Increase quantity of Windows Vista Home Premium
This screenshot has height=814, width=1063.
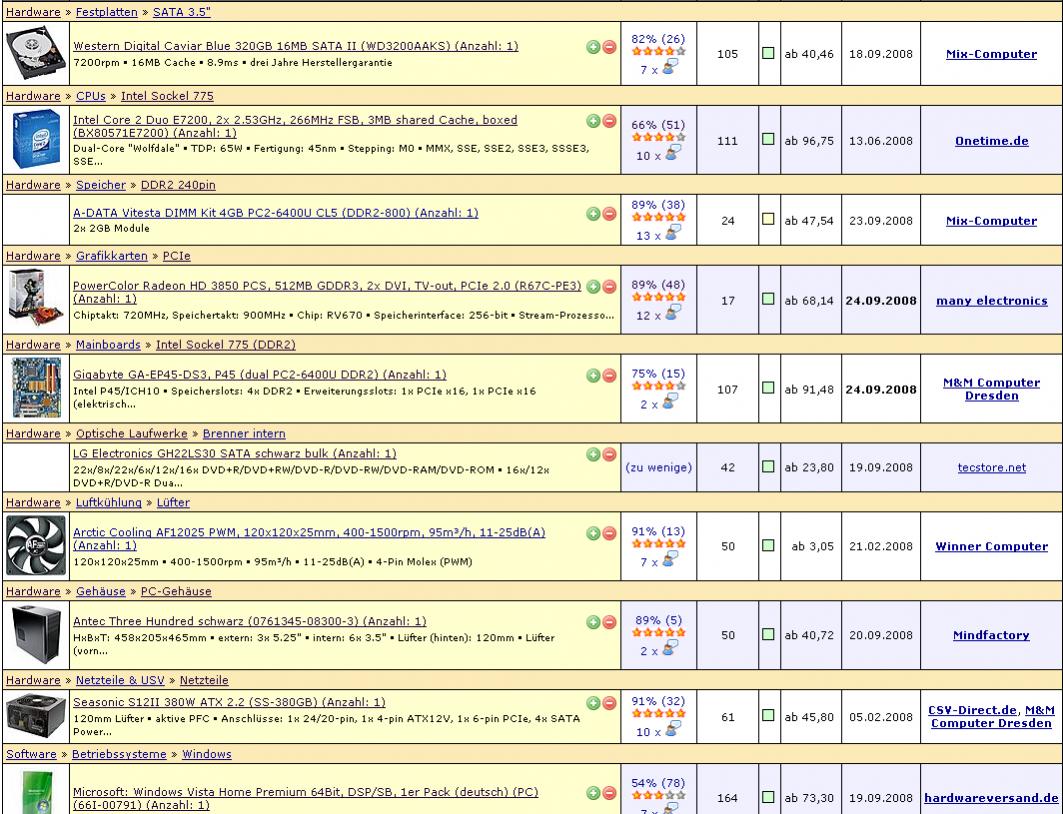593,792
